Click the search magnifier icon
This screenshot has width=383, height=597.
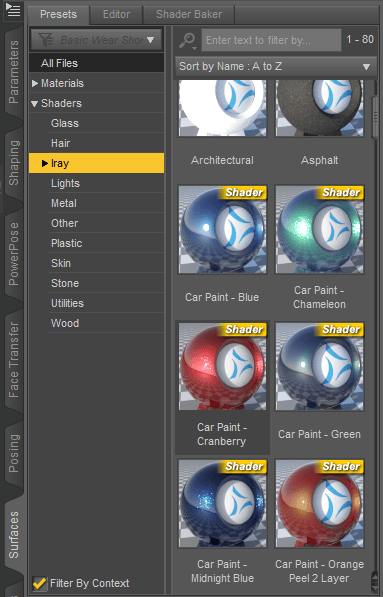[x=187, y=40]
